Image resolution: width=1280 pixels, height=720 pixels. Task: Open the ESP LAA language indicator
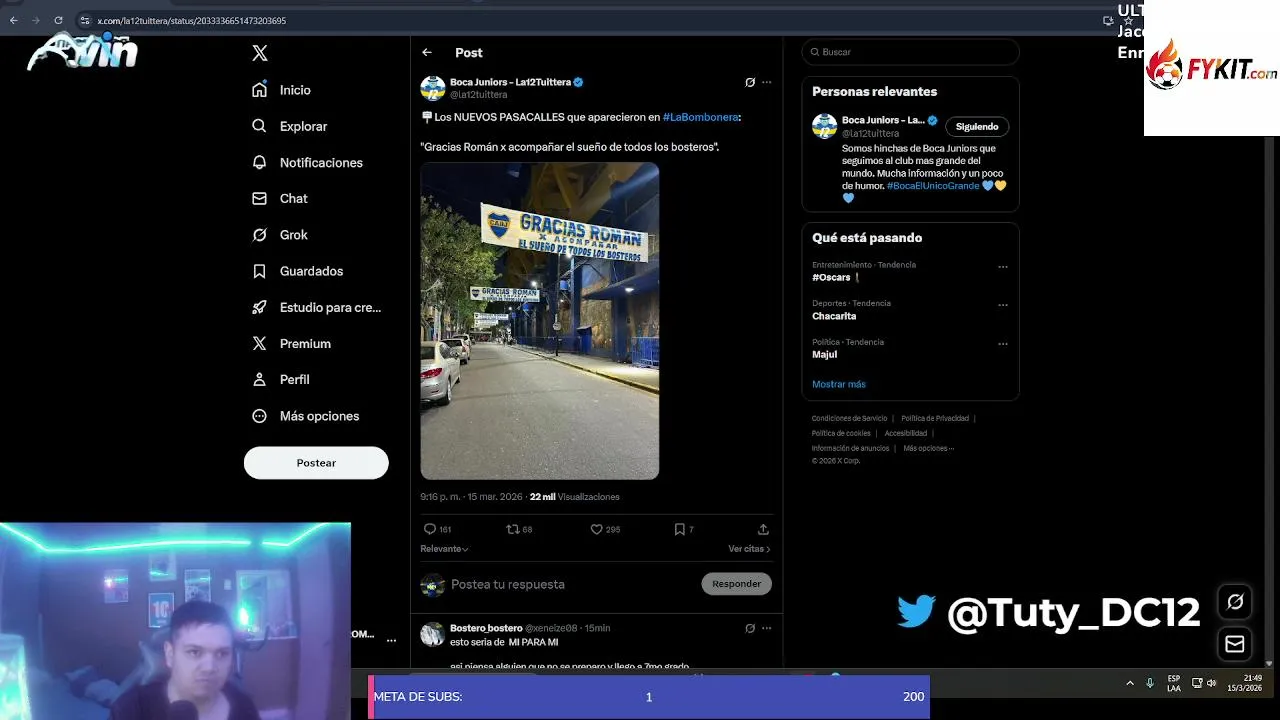click(1174, 683)
